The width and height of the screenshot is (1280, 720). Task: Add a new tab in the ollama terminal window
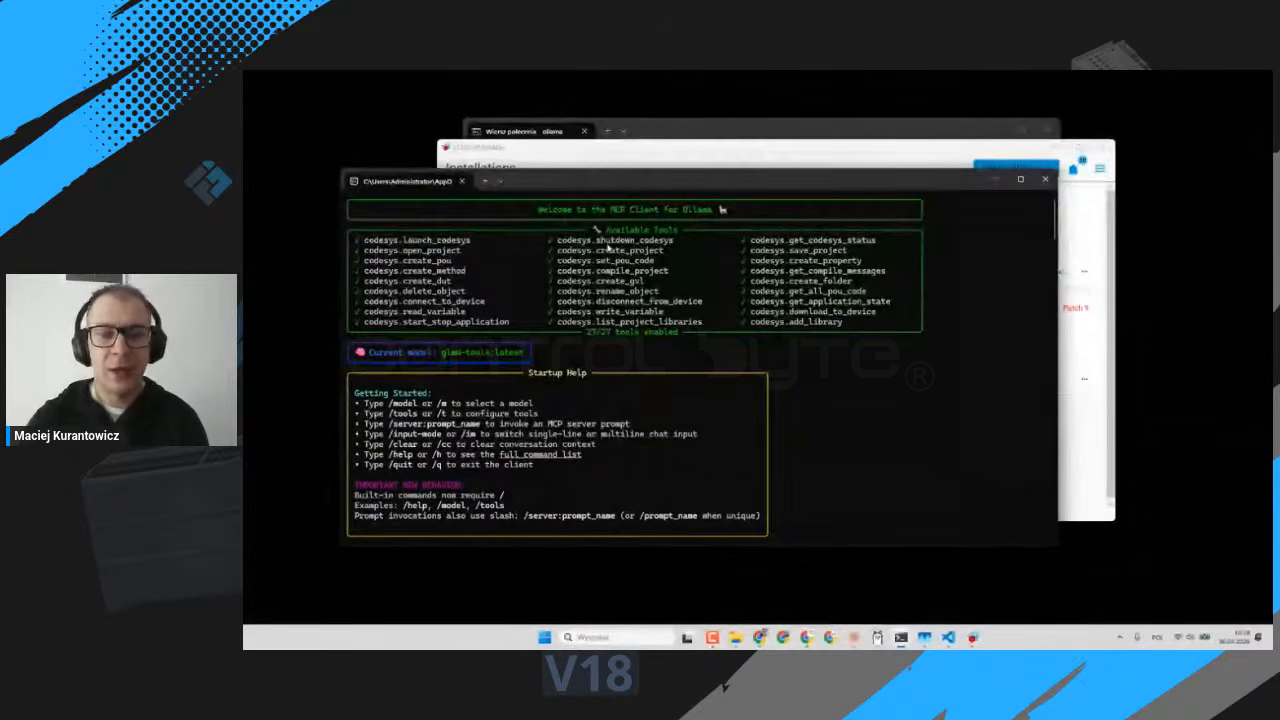click(607, 131)
